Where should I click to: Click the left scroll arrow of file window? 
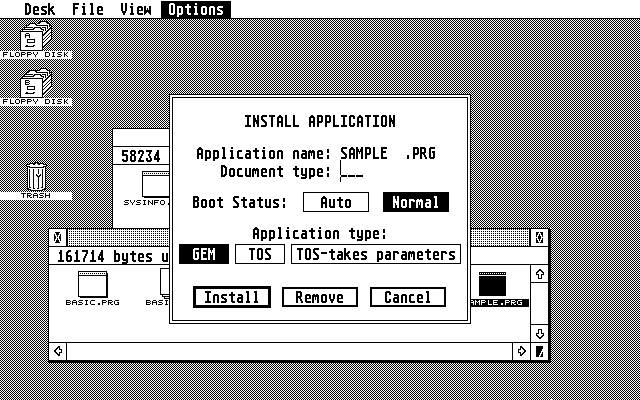(x=58, y=351)
